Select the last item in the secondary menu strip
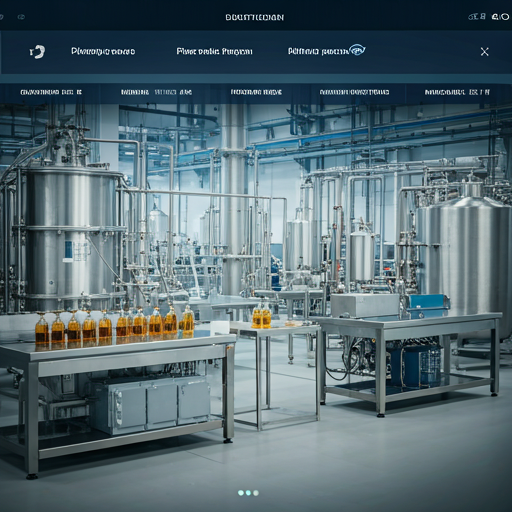 457,92
